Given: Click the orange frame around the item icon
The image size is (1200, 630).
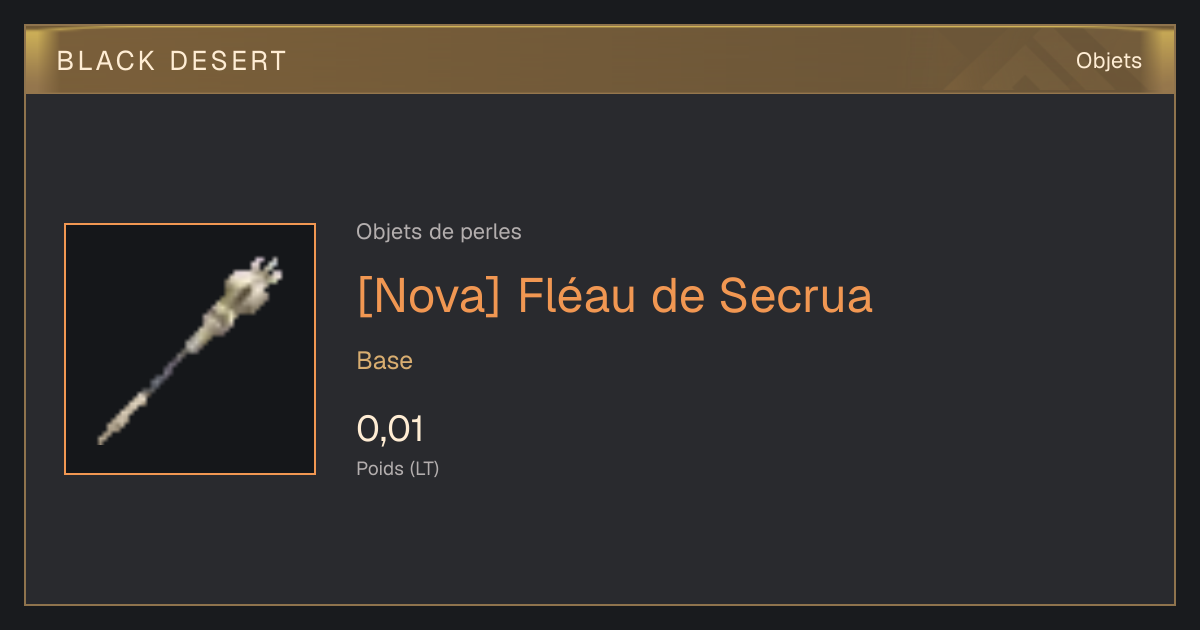Looking at the screenshot, I should [x=190, y=224].
